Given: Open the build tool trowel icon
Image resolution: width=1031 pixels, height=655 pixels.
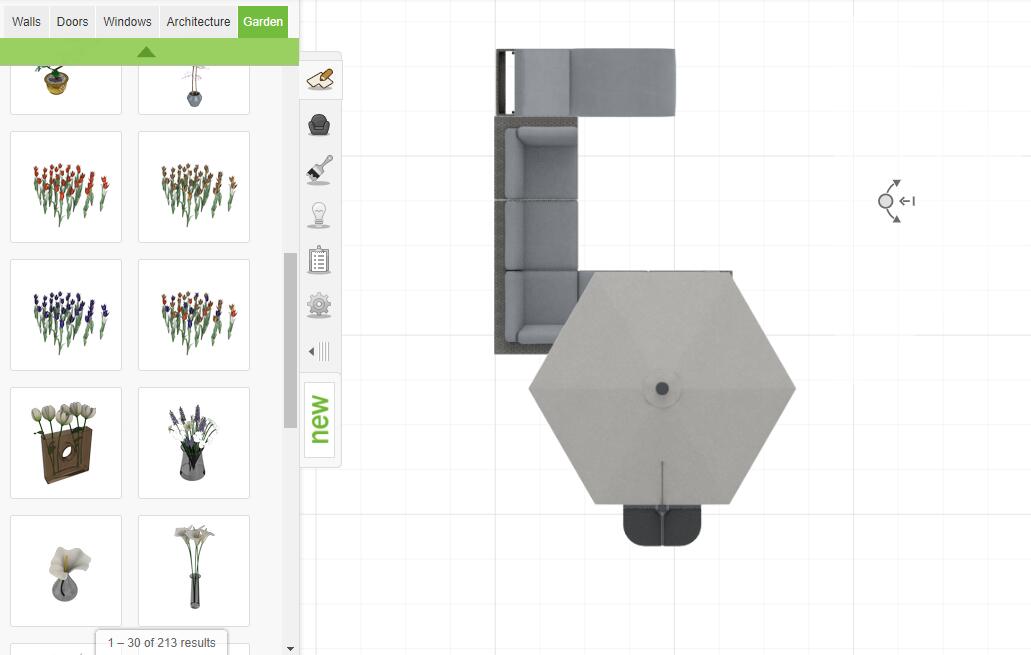Looking at the screenshot, I should (x=320, y=80).
